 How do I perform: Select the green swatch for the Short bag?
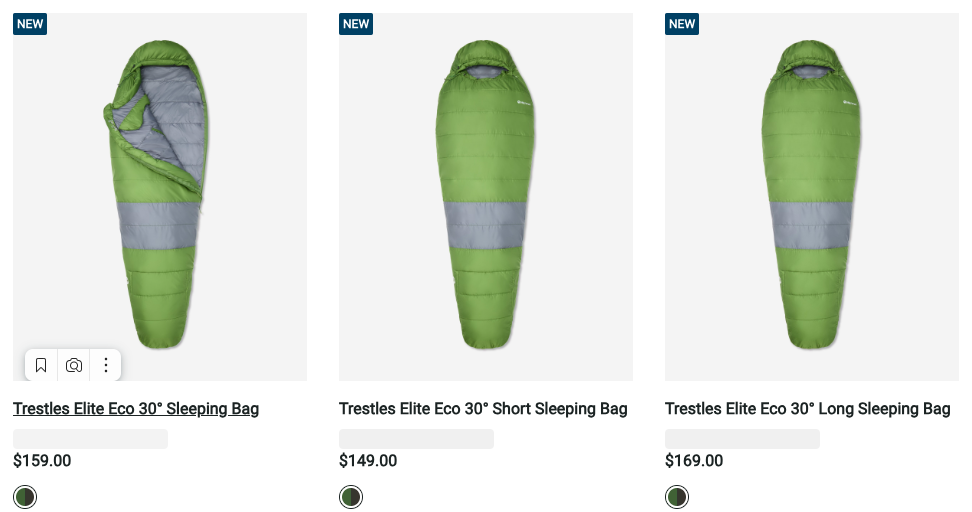click(351, 497)
